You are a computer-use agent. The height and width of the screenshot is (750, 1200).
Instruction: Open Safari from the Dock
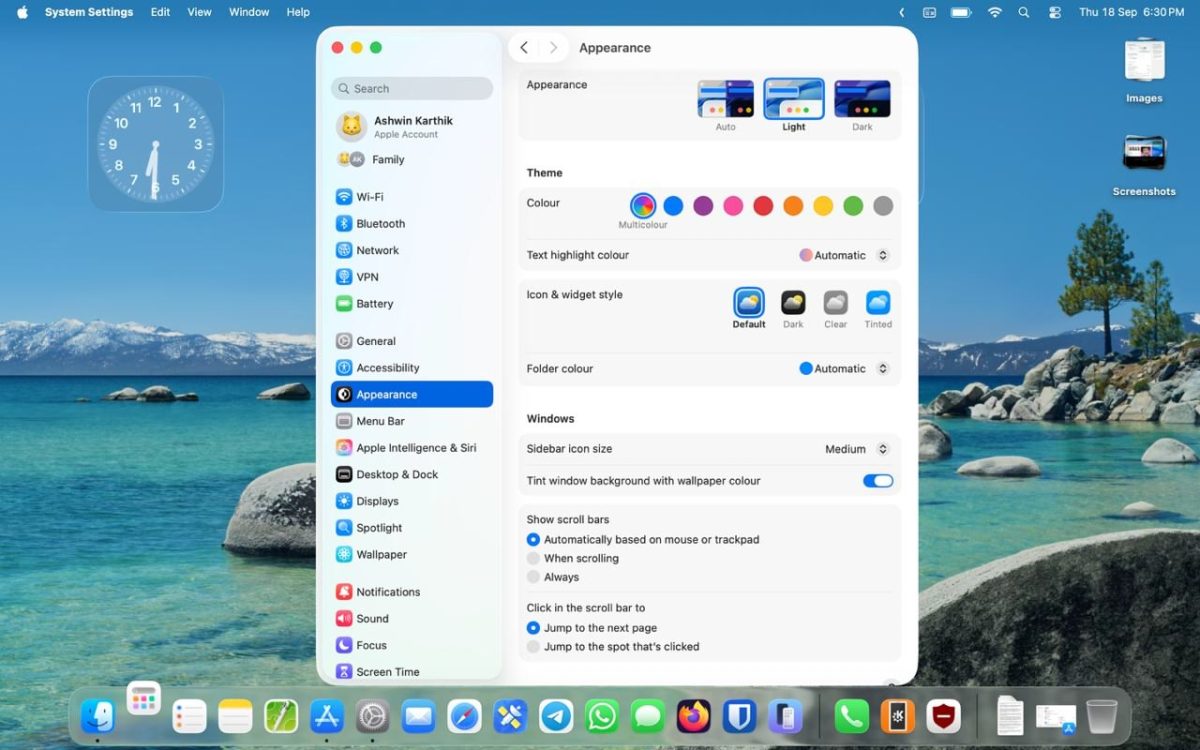pyautogui.click(x=464, y=715)
